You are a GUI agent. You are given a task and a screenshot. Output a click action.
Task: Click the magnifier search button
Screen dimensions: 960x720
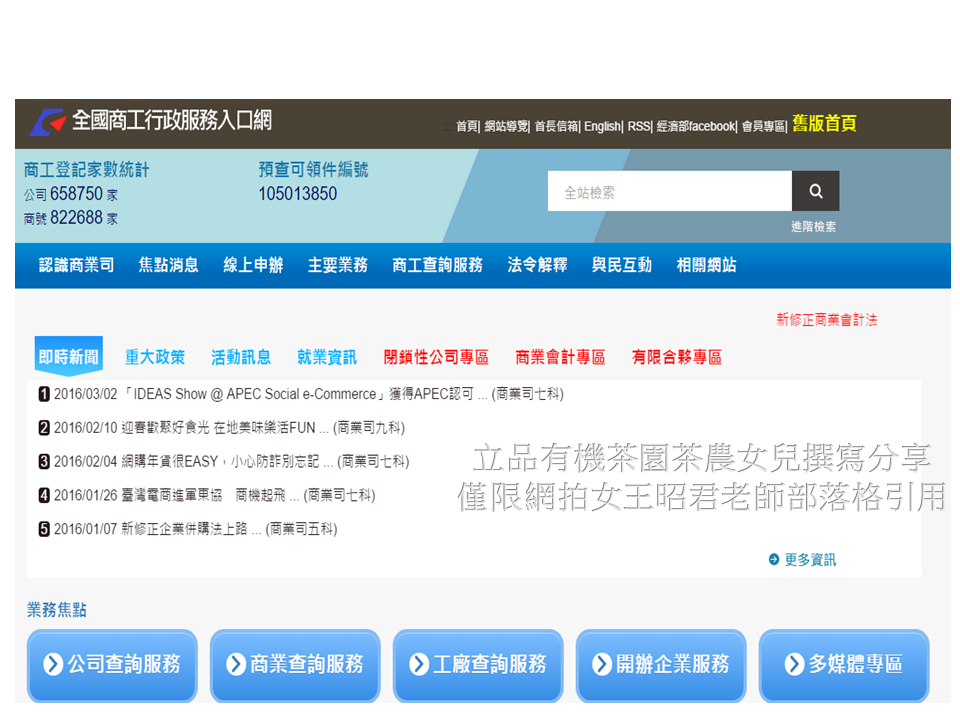point(816,191)
